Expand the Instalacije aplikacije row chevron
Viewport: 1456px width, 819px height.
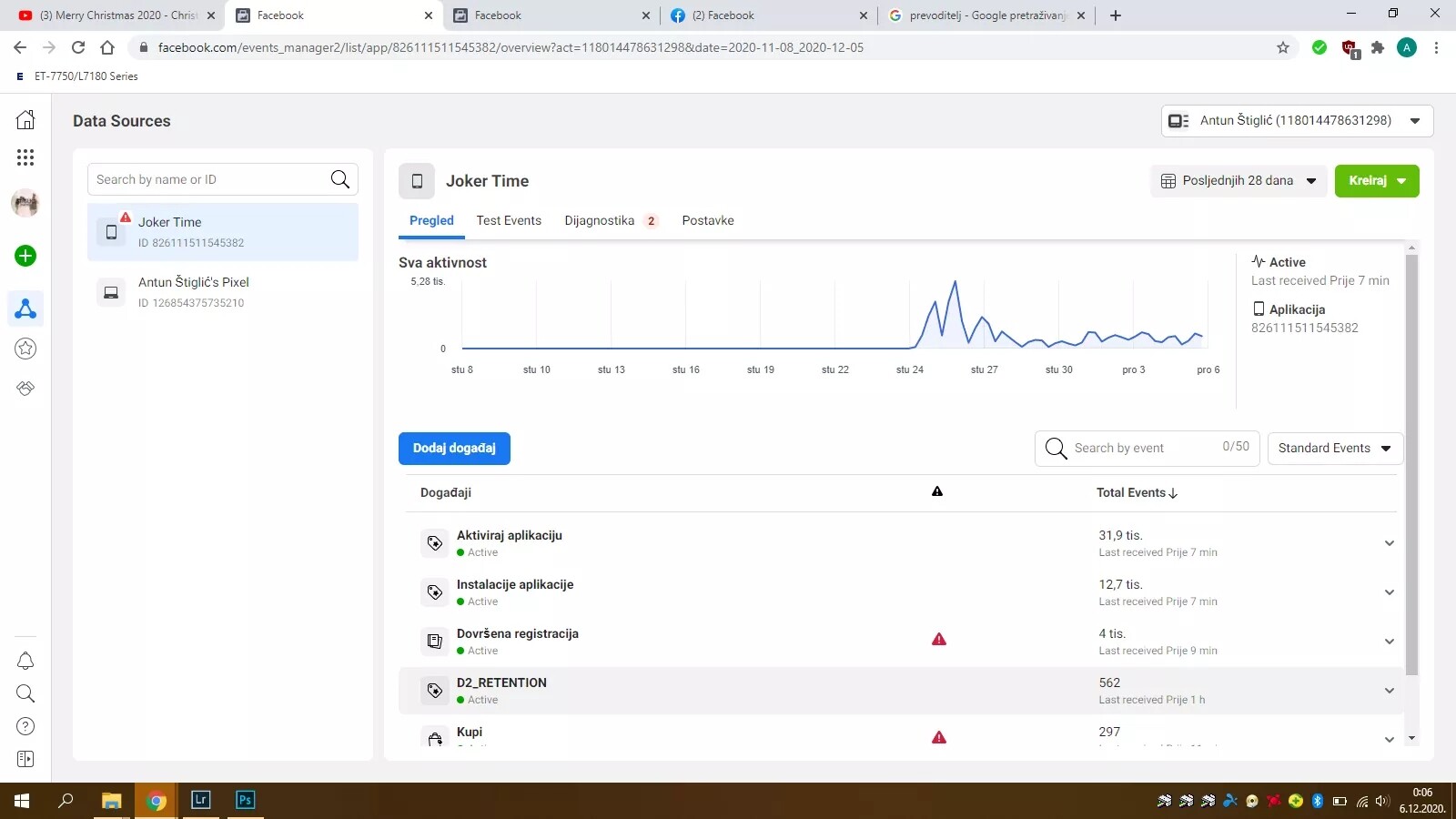1390,592
